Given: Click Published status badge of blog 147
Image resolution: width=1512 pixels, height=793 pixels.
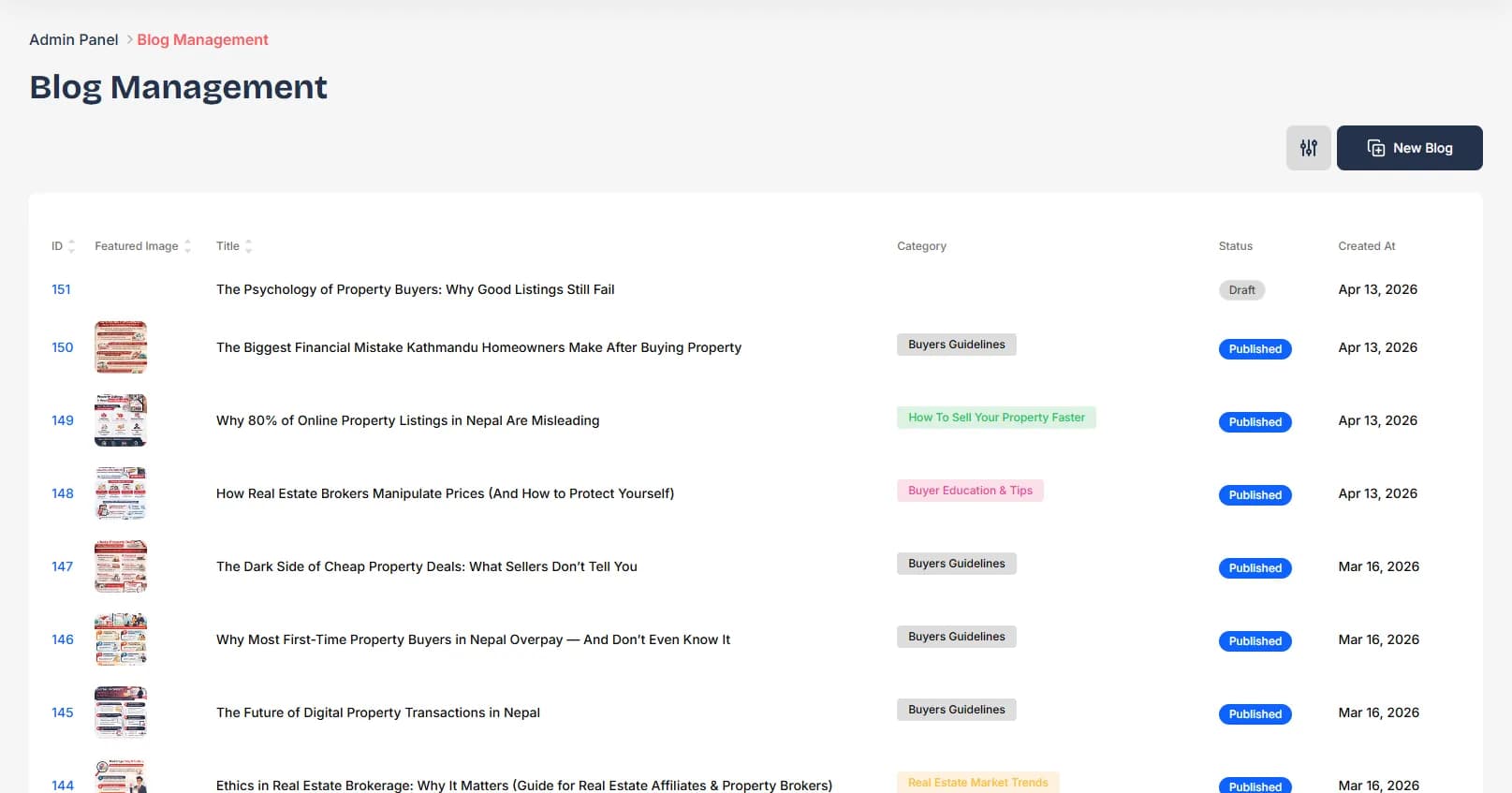Looking at the screenshot, I should click(x=1255, y=568).
